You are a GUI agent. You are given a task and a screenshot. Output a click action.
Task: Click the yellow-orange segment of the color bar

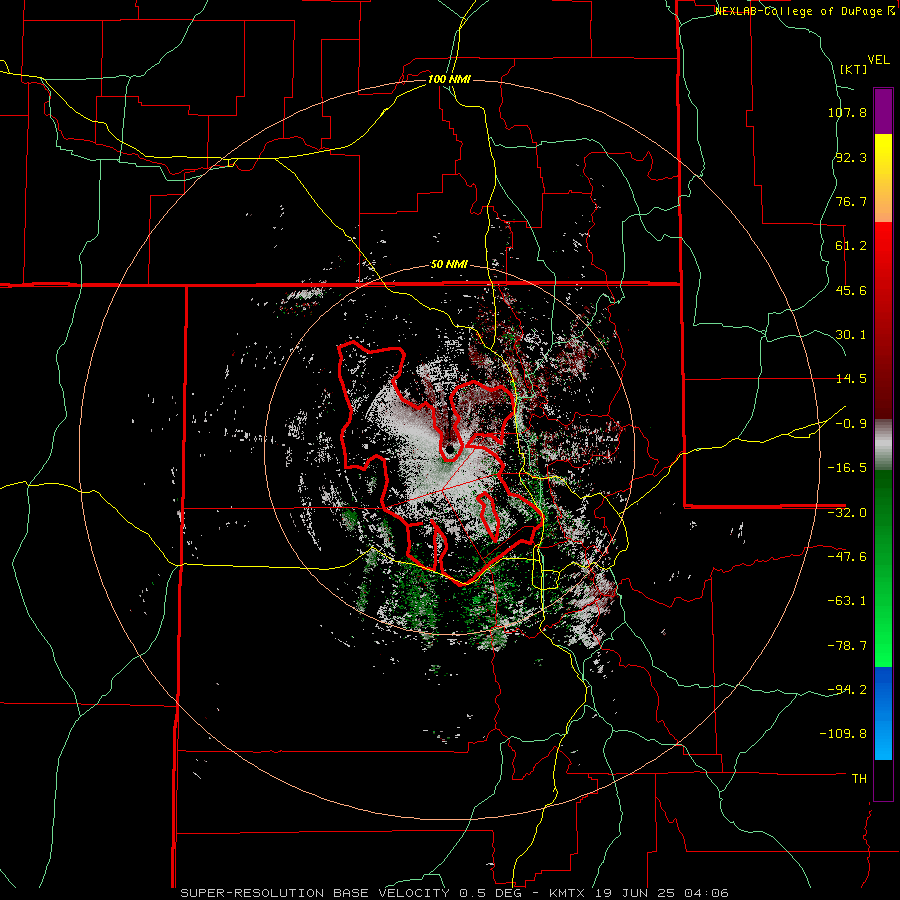[883, 178]
